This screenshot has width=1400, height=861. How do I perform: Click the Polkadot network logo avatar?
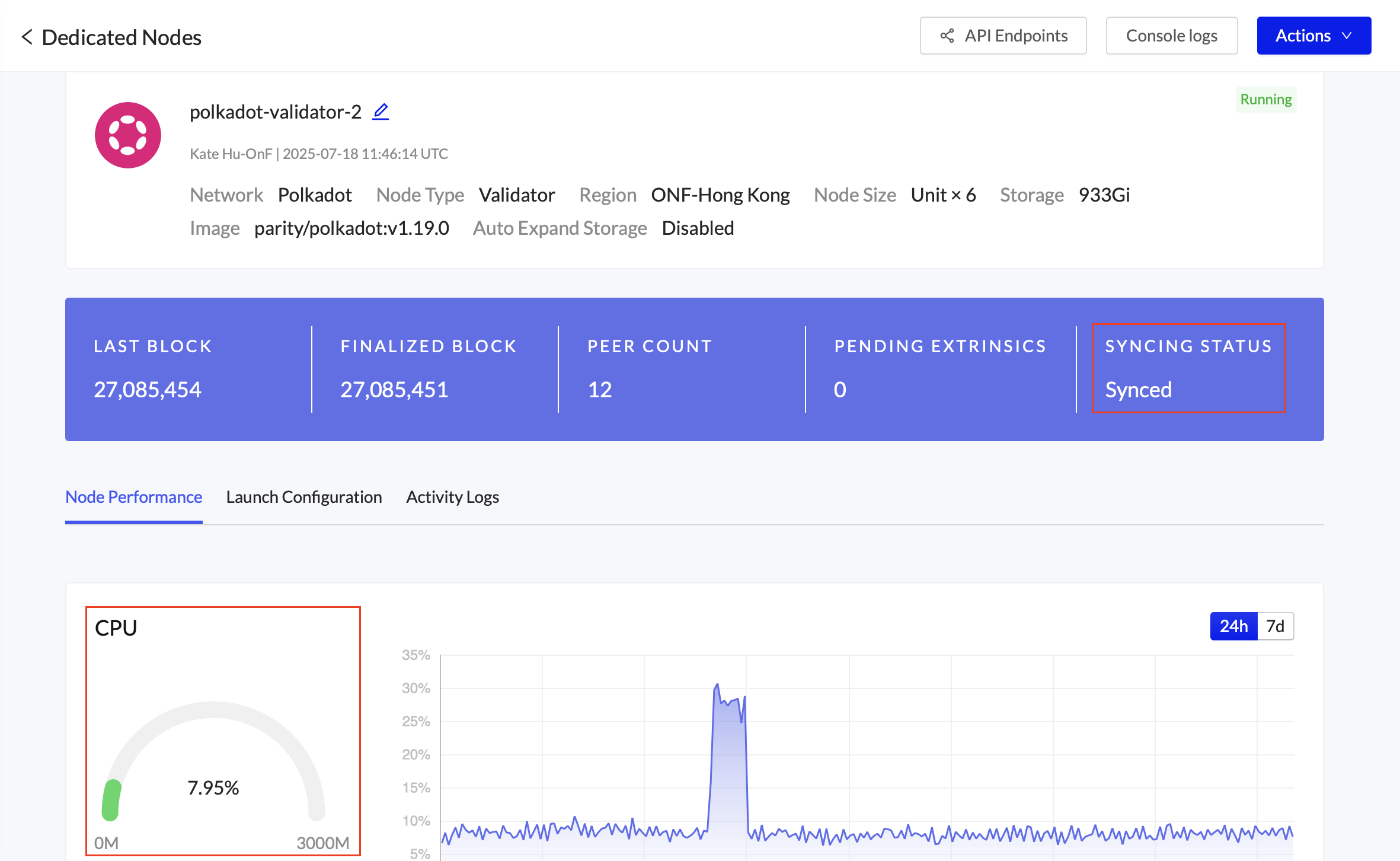click(x=127, y=135)
